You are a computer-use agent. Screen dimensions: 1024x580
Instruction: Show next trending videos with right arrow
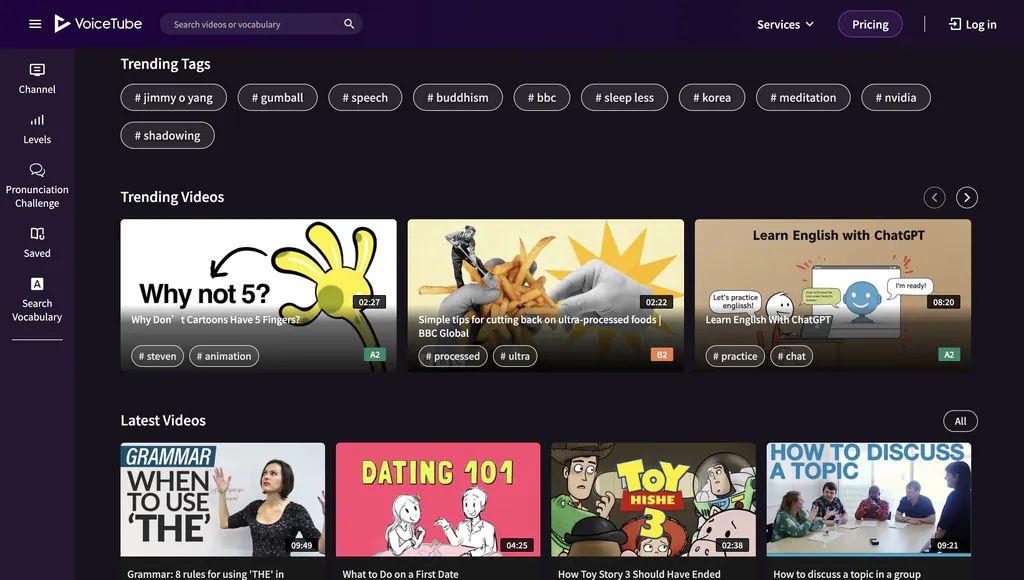pos(966,197)
